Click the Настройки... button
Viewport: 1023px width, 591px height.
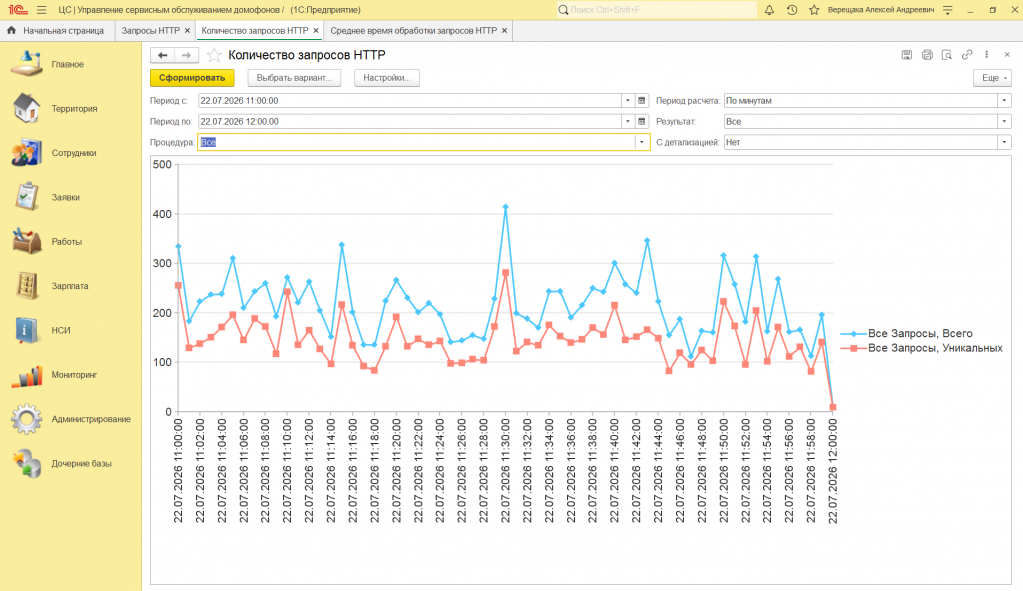[387, 78]
